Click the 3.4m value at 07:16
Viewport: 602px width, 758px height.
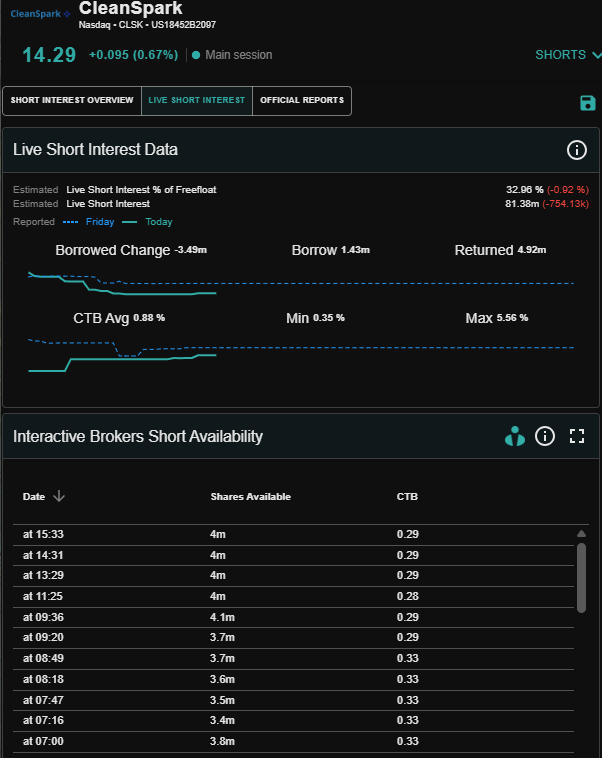(222, 720)
